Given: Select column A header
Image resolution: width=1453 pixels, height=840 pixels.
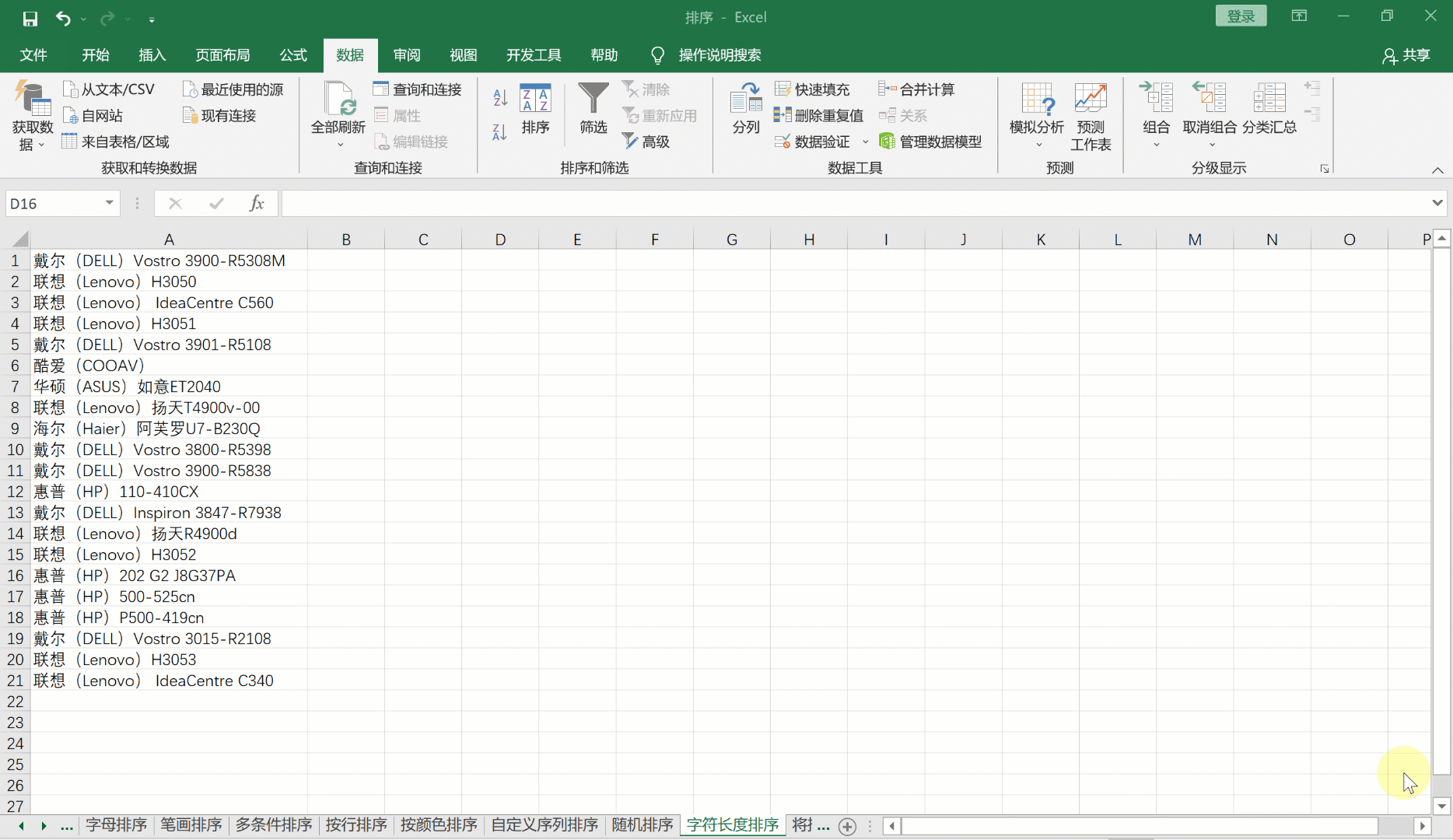Looking at the screenshot, I should pos(169,240).
